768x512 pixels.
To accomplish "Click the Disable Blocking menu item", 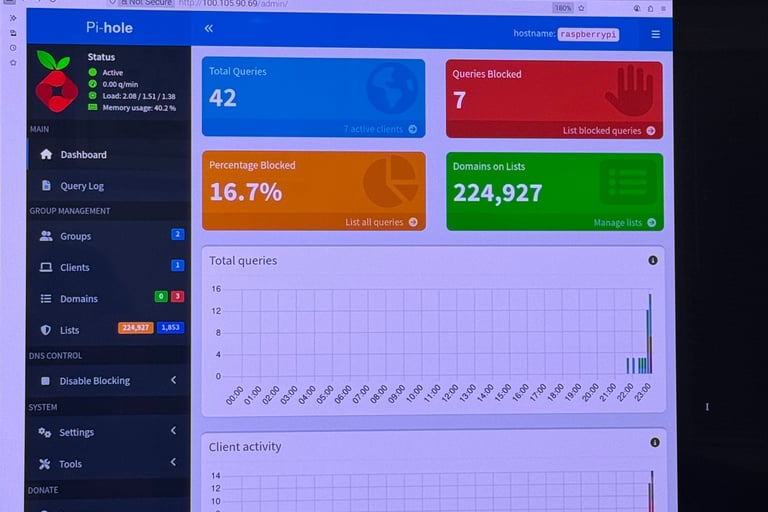I will tap(108, 381).
